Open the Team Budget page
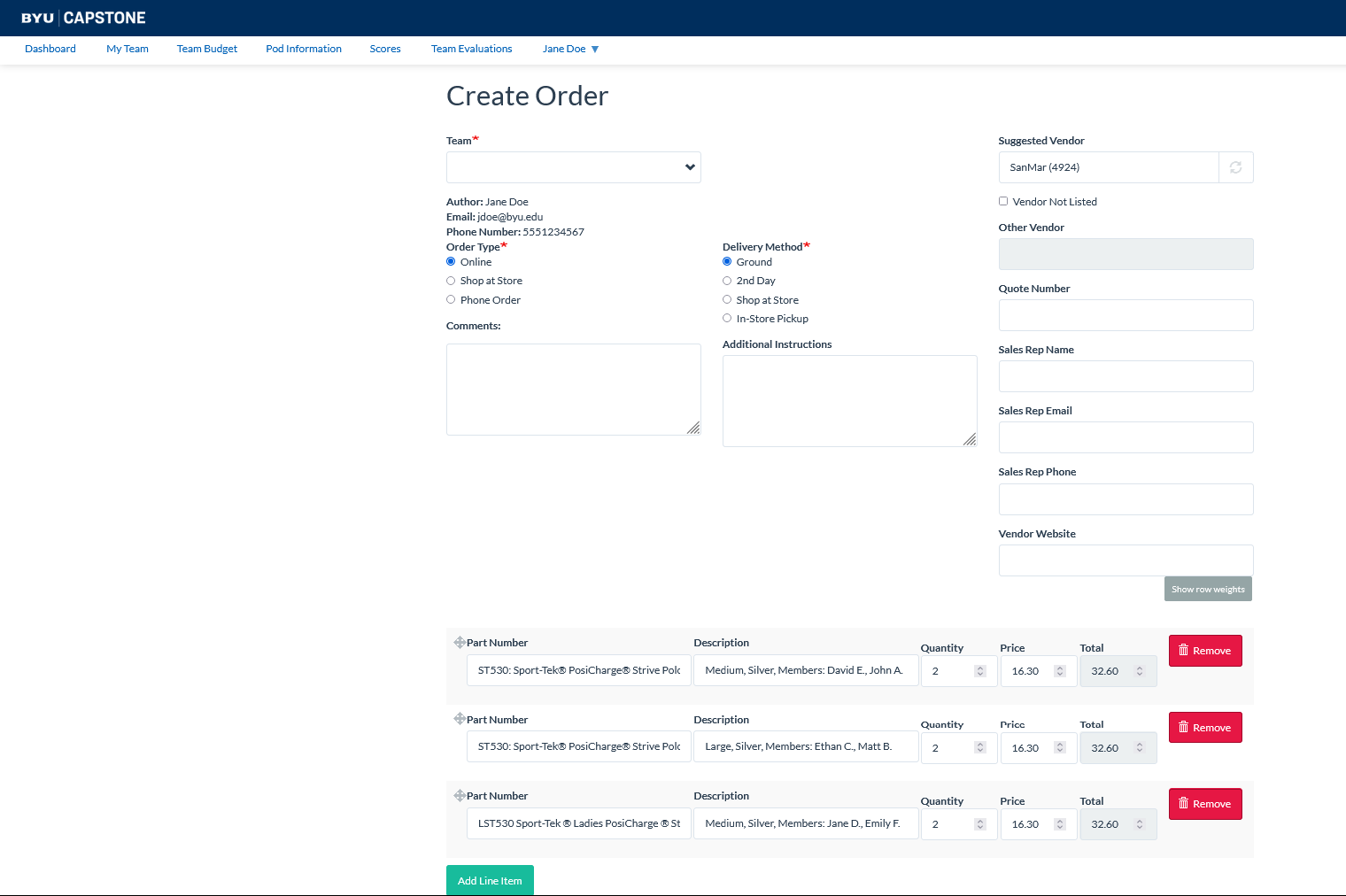The width and height of the screenshot is (1346, 896). click(x=207, y=50)
